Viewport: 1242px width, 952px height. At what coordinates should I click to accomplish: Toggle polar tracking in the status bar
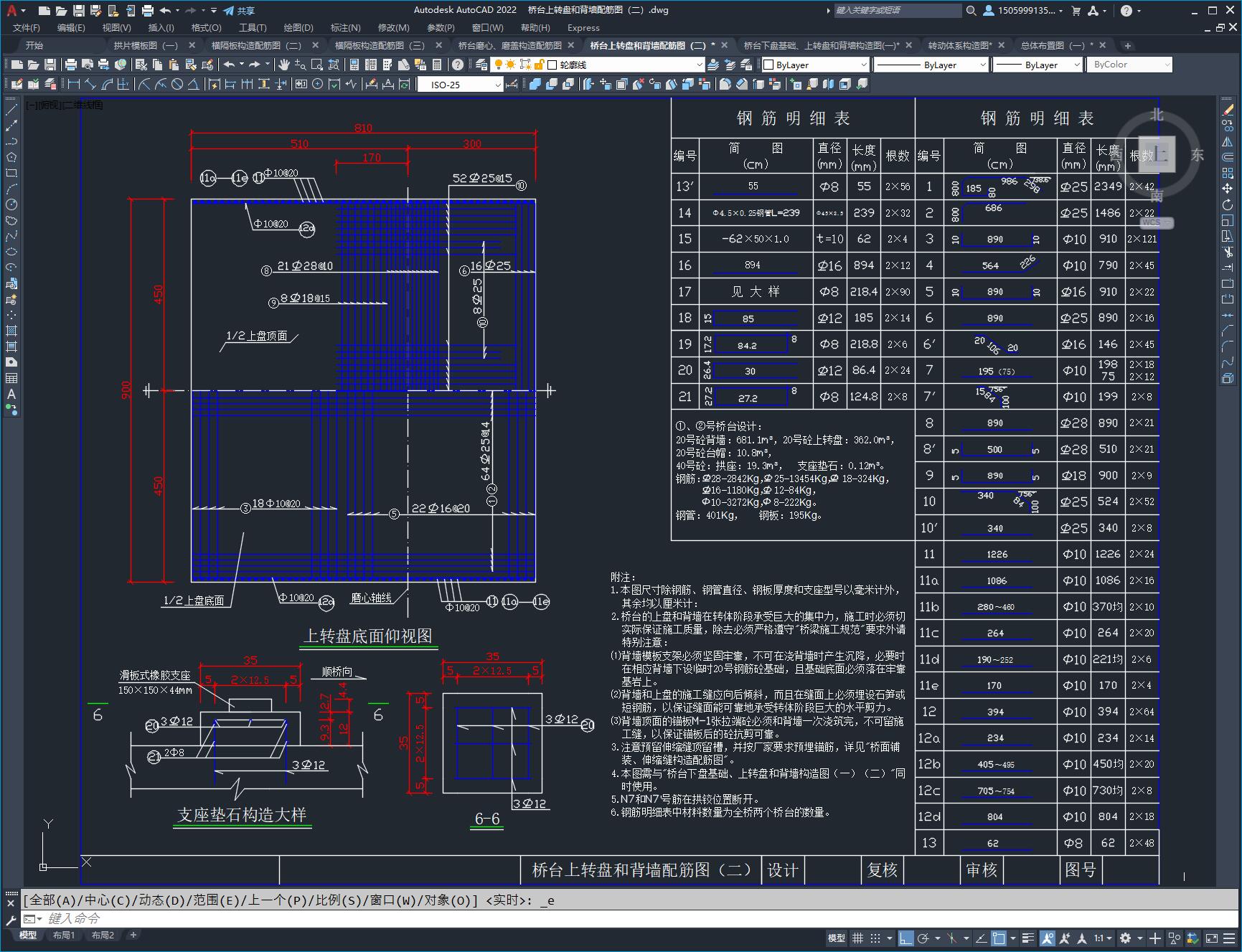(x=923, y=938)
